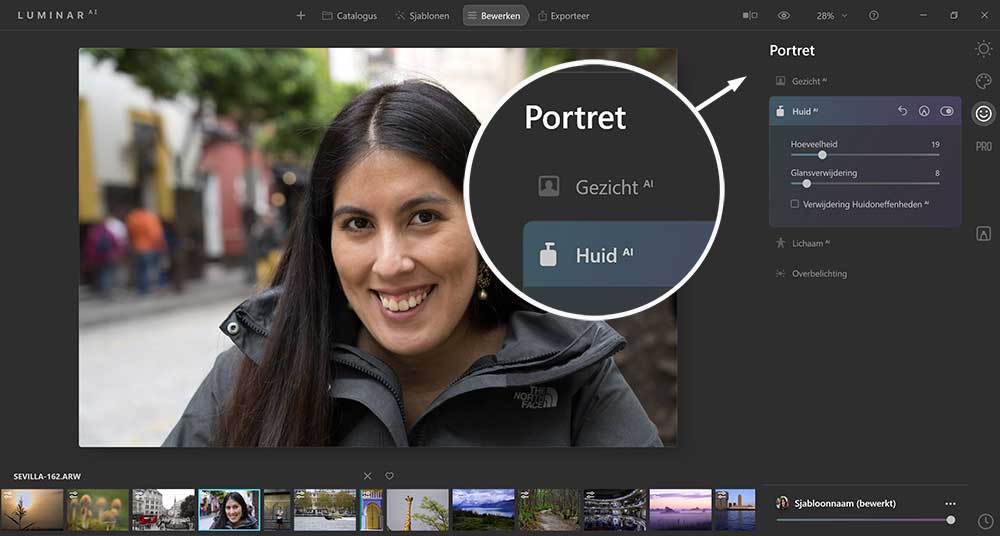Add photos with the plus icon
This screenshot has width=1000, height=536.
[x=301, y=15]
